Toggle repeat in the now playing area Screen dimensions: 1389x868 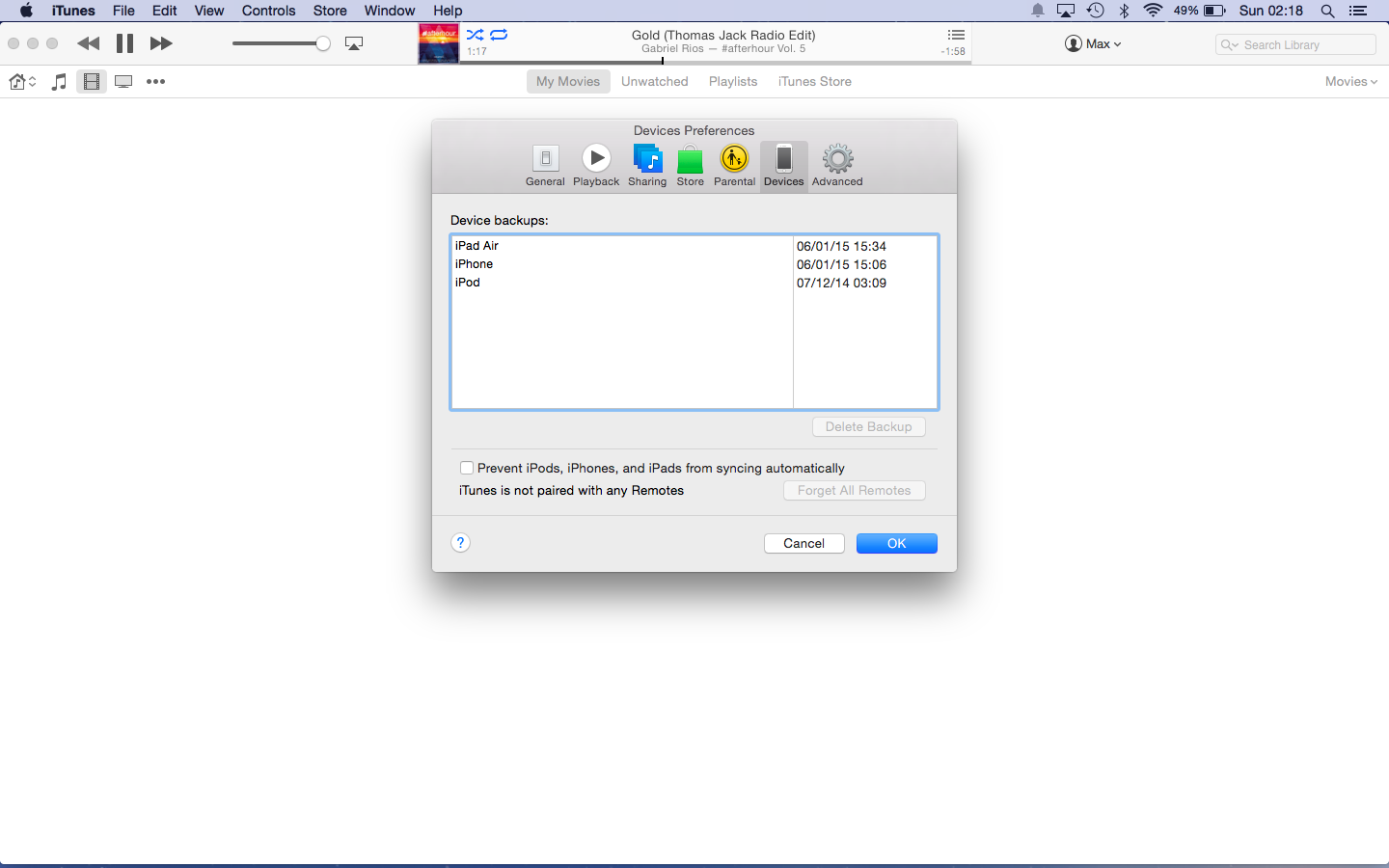(499, 35)
